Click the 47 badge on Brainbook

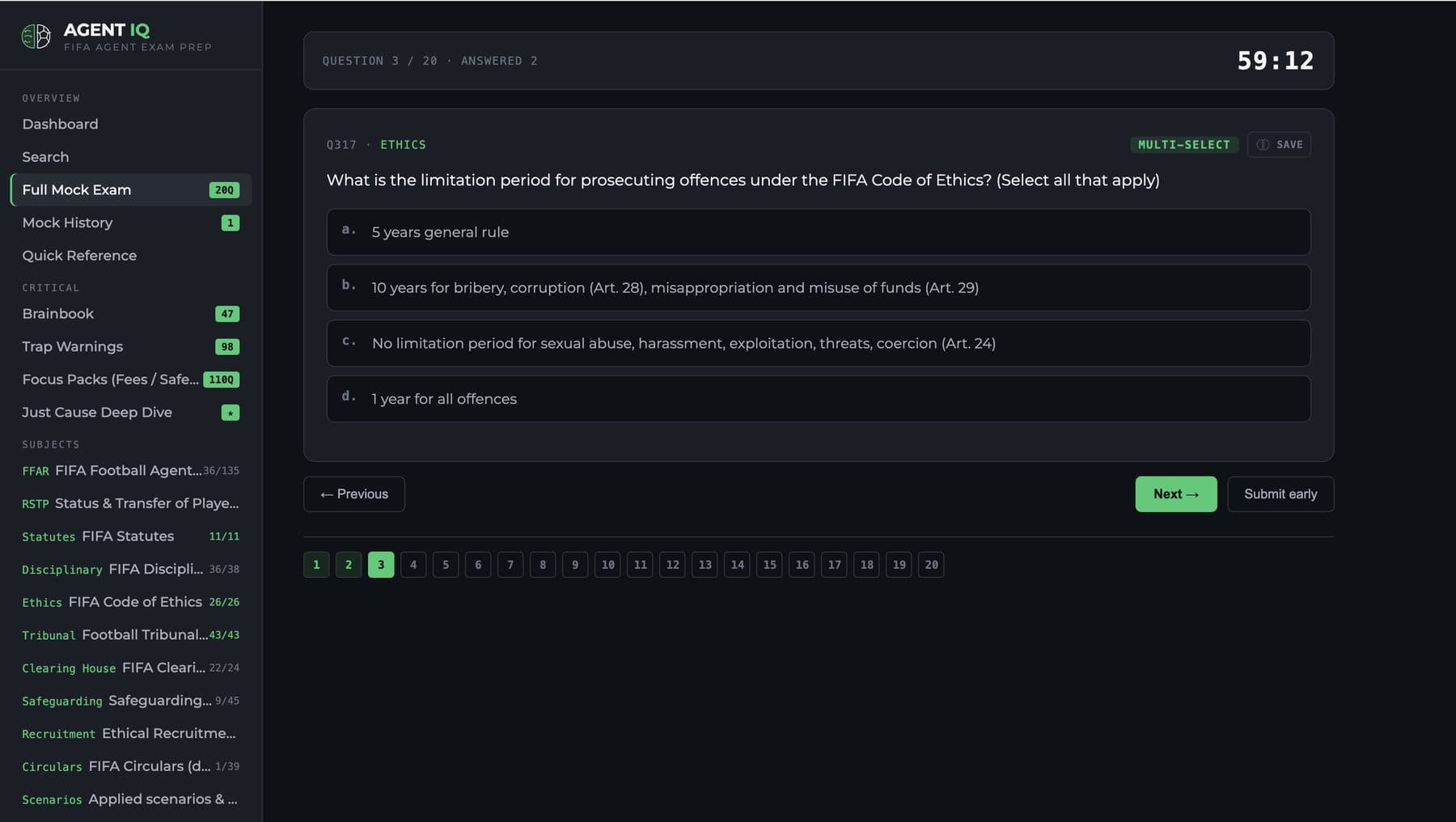(x=227, y=314)
